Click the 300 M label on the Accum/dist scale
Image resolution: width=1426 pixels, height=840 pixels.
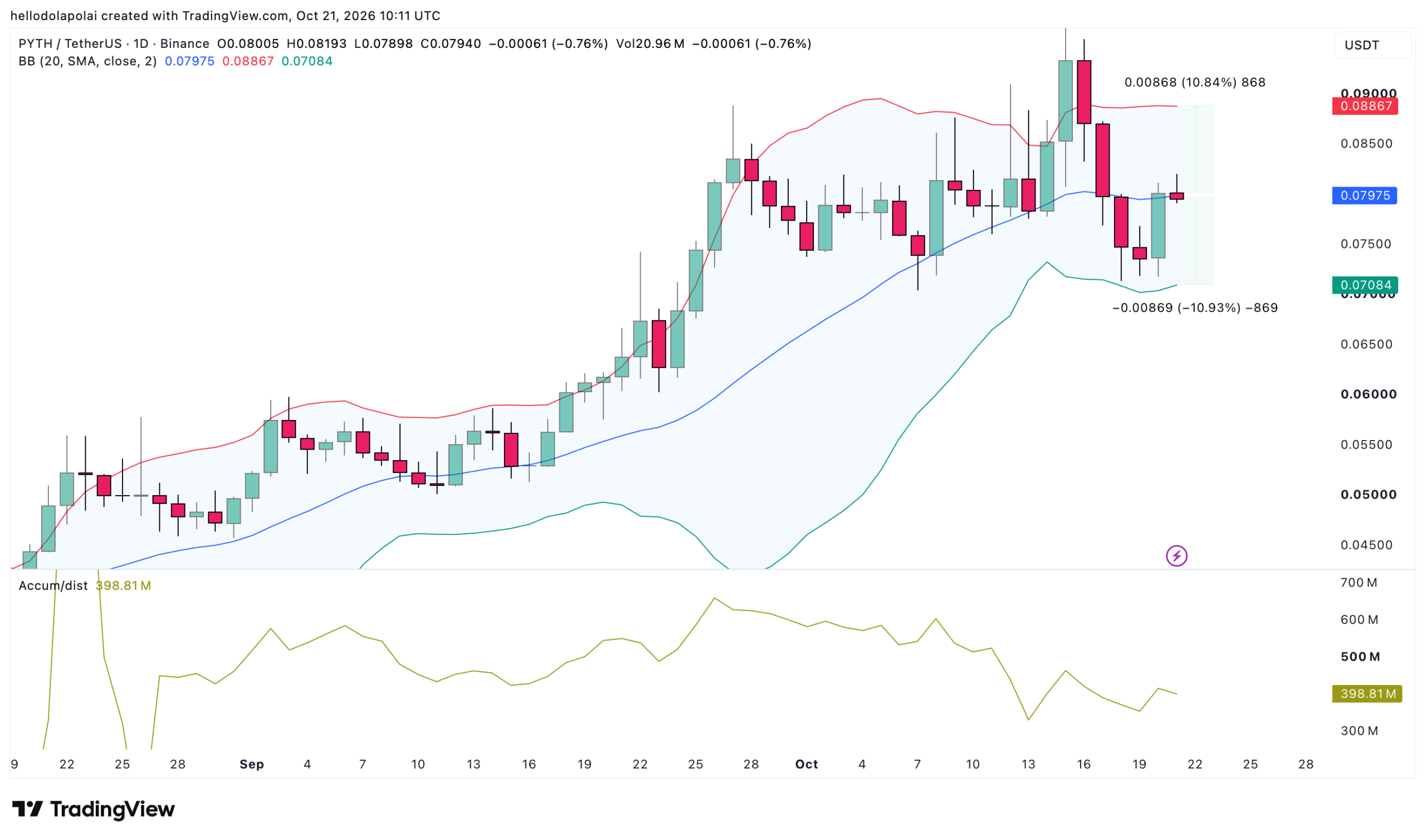coord(1359,731)
